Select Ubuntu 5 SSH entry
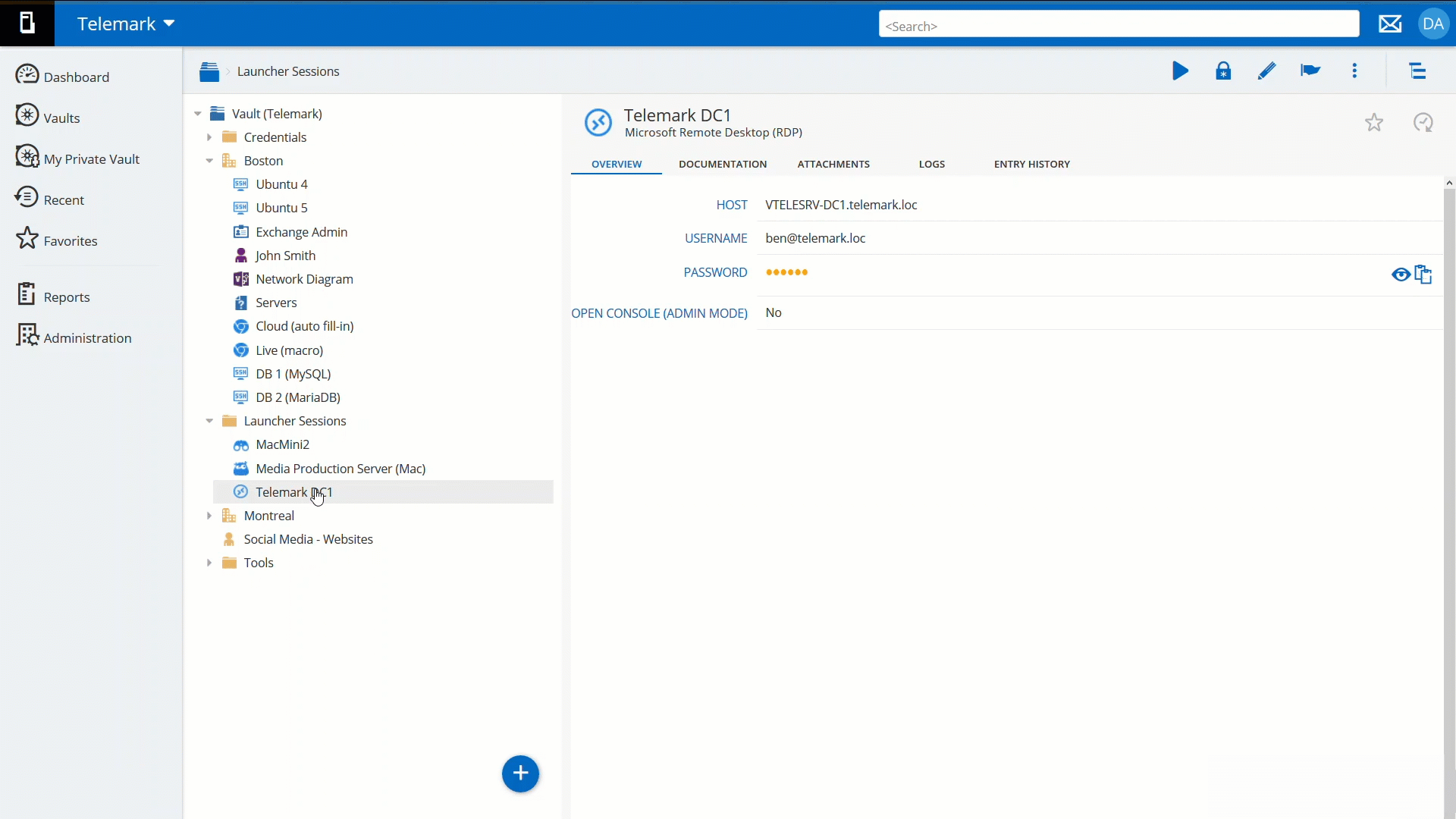This screenshot has width=1456, height=819. pyautogui.click(x=281, y=208)
